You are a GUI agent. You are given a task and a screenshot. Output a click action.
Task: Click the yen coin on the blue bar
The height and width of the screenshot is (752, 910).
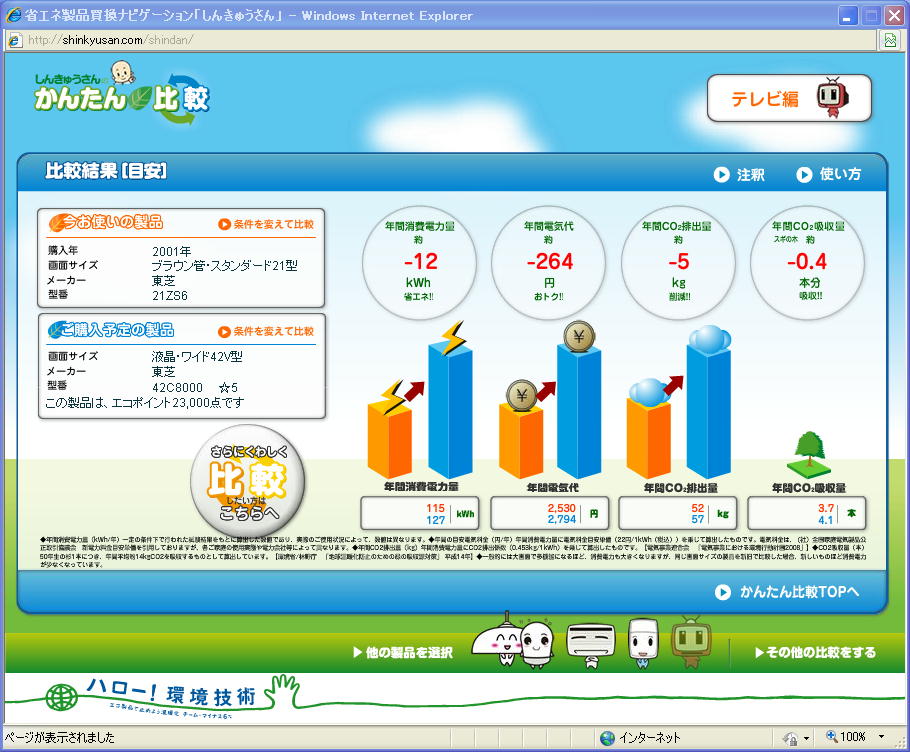tap(579, 336)
